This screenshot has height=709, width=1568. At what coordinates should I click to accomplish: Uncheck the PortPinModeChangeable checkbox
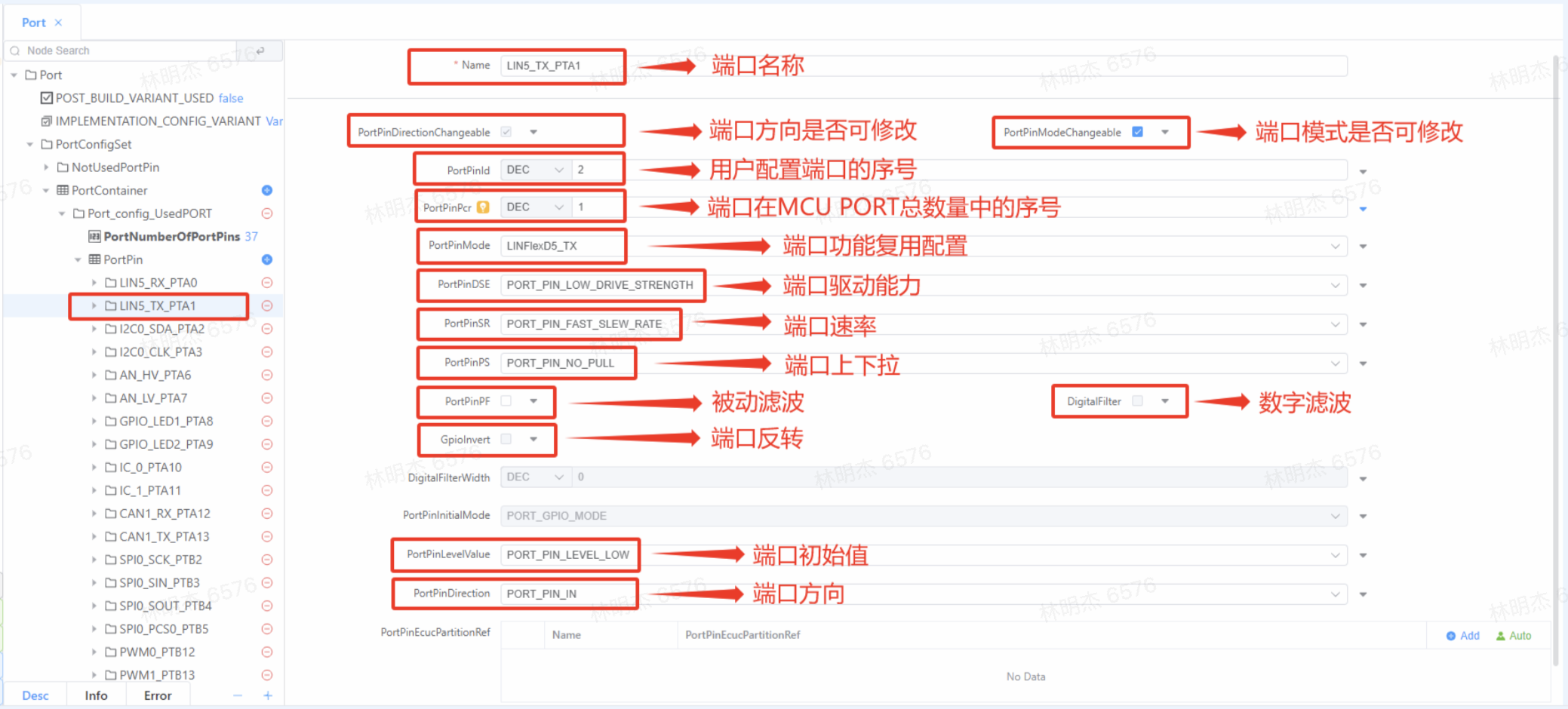pyautogui.click(x=1137, y=132)
